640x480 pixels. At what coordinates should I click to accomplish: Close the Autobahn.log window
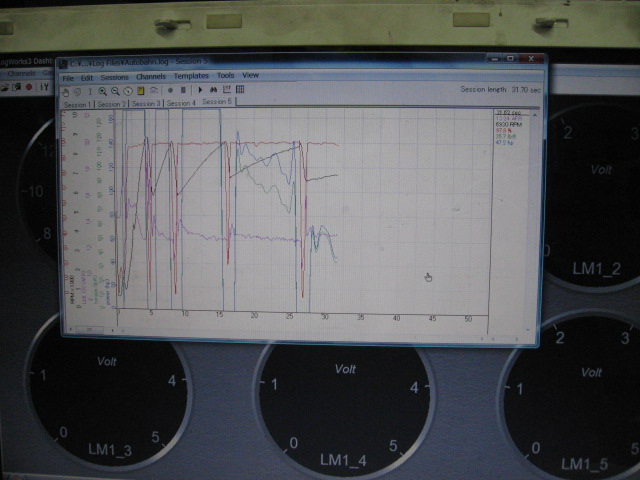tap(531, 59)
